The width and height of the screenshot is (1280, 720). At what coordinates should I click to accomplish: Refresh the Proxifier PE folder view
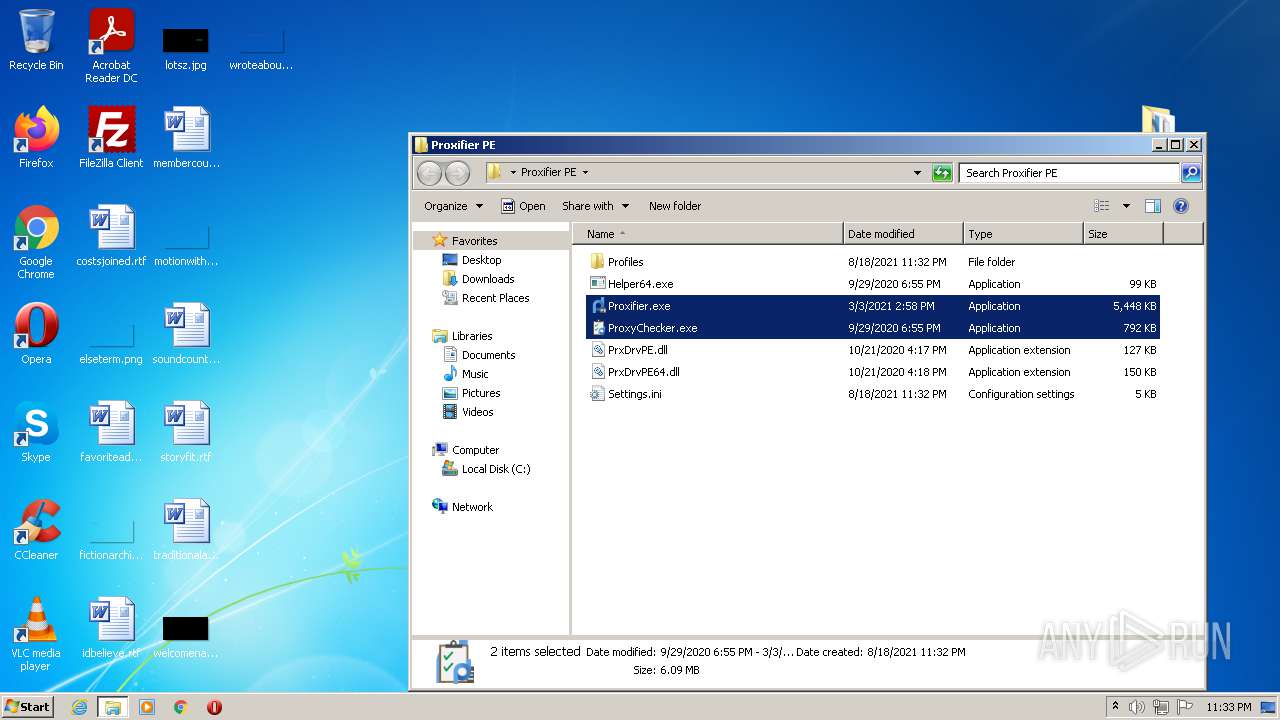(942, 173)
